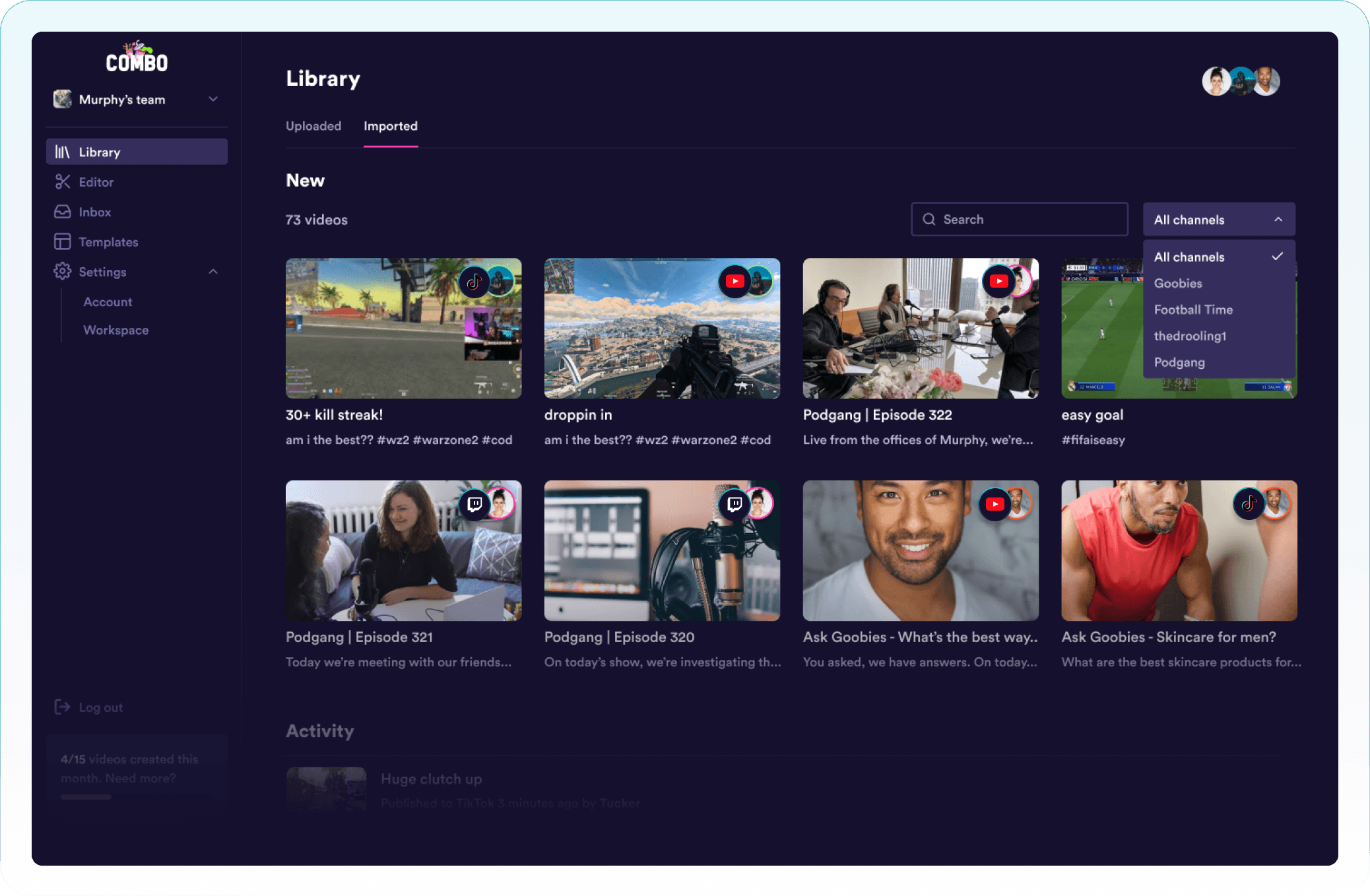Viewport: 1370px width, 896px height.
Task: Click Ask Goobies - Skincare for men? title
Action: coord(1169,637)
